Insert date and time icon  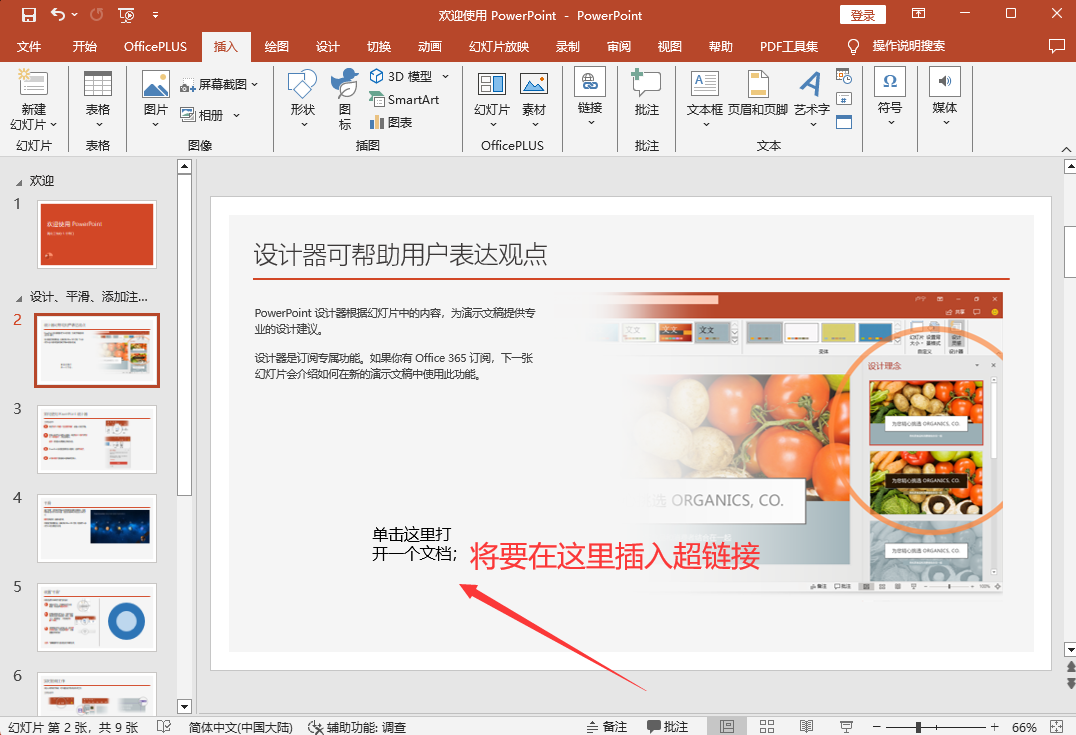[x=844, y=76]
